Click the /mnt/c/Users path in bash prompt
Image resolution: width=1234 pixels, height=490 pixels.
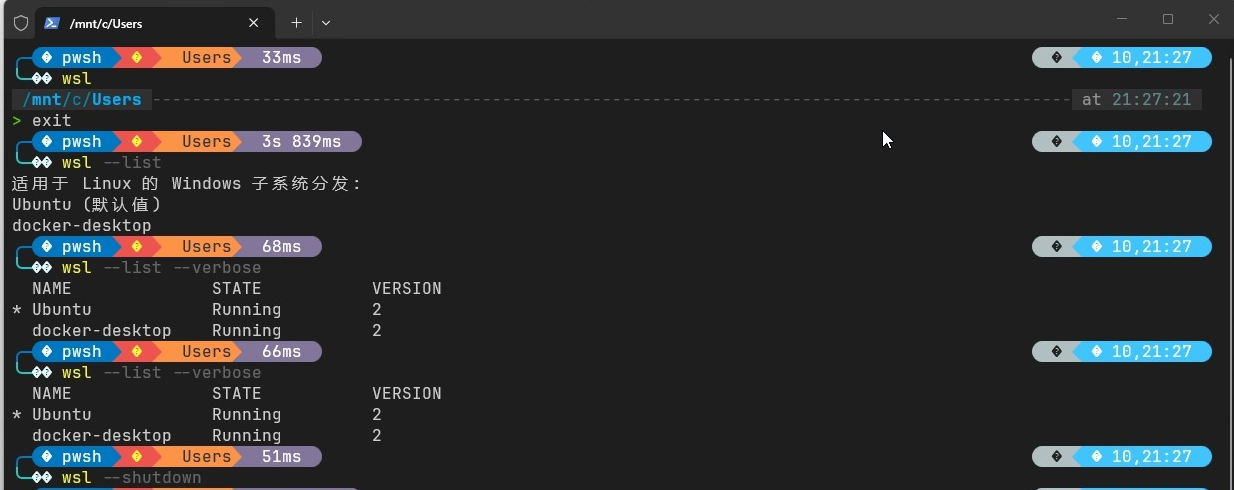[82, 100]
